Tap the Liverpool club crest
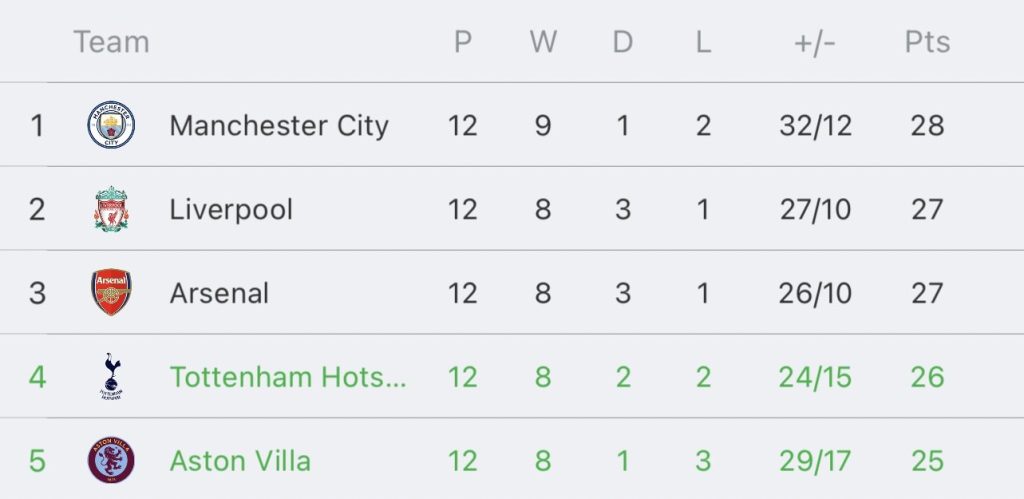The width and height of the screenshot is (1024, 499). 111,209
